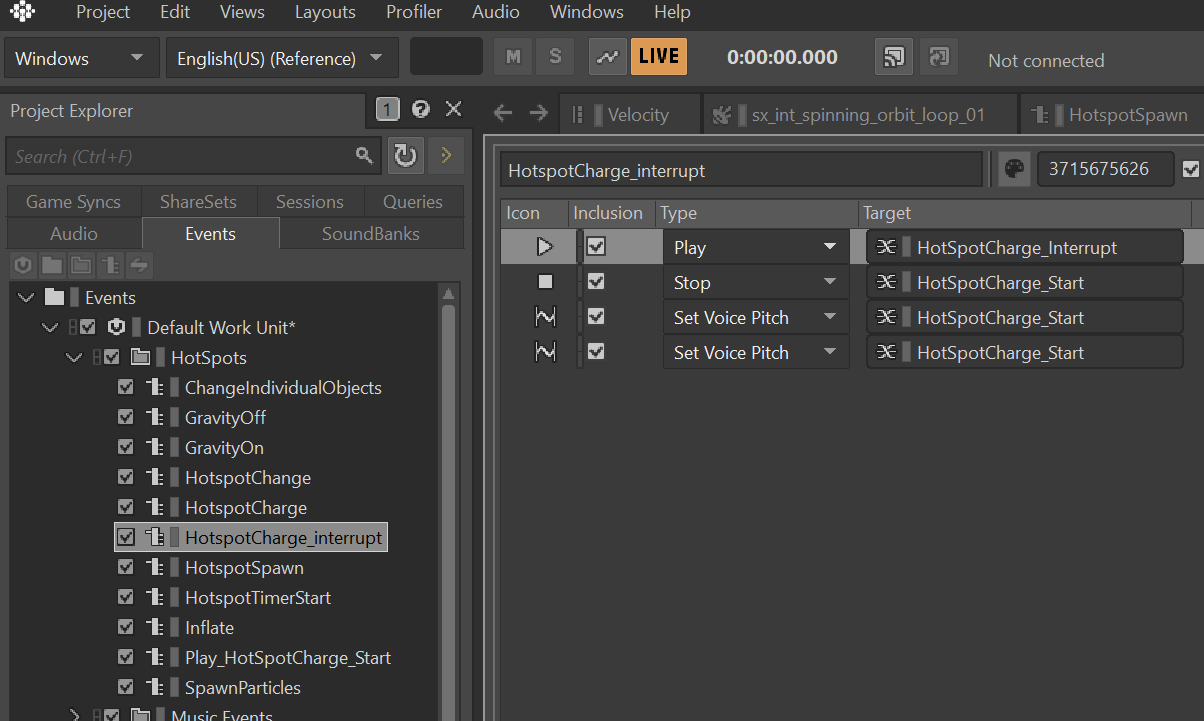Click the refresh icon in Project Explorer
The width and height of the screenshot is (1204, 721).
(404, 155)
